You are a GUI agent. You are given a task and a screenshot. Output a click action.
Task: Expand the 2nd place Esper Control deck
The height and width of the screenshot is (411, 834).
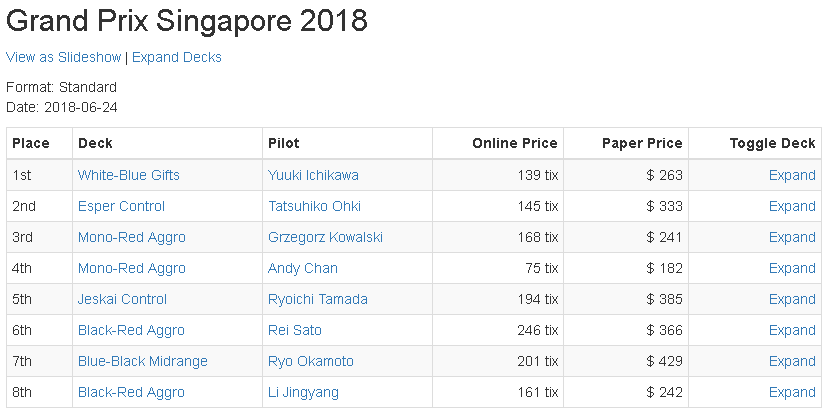click(792, 206)
